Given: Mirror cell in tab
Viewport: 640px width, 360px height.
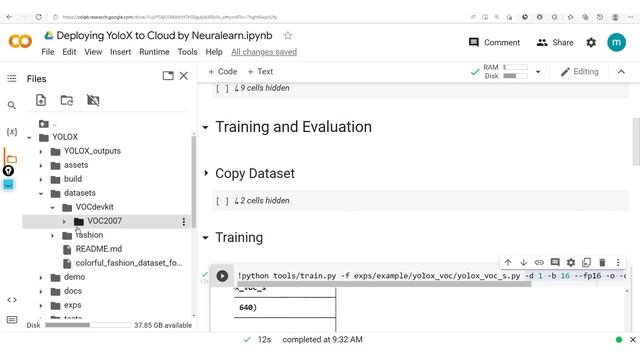Looking at the screenshot, I should click(x=587, y=262).
